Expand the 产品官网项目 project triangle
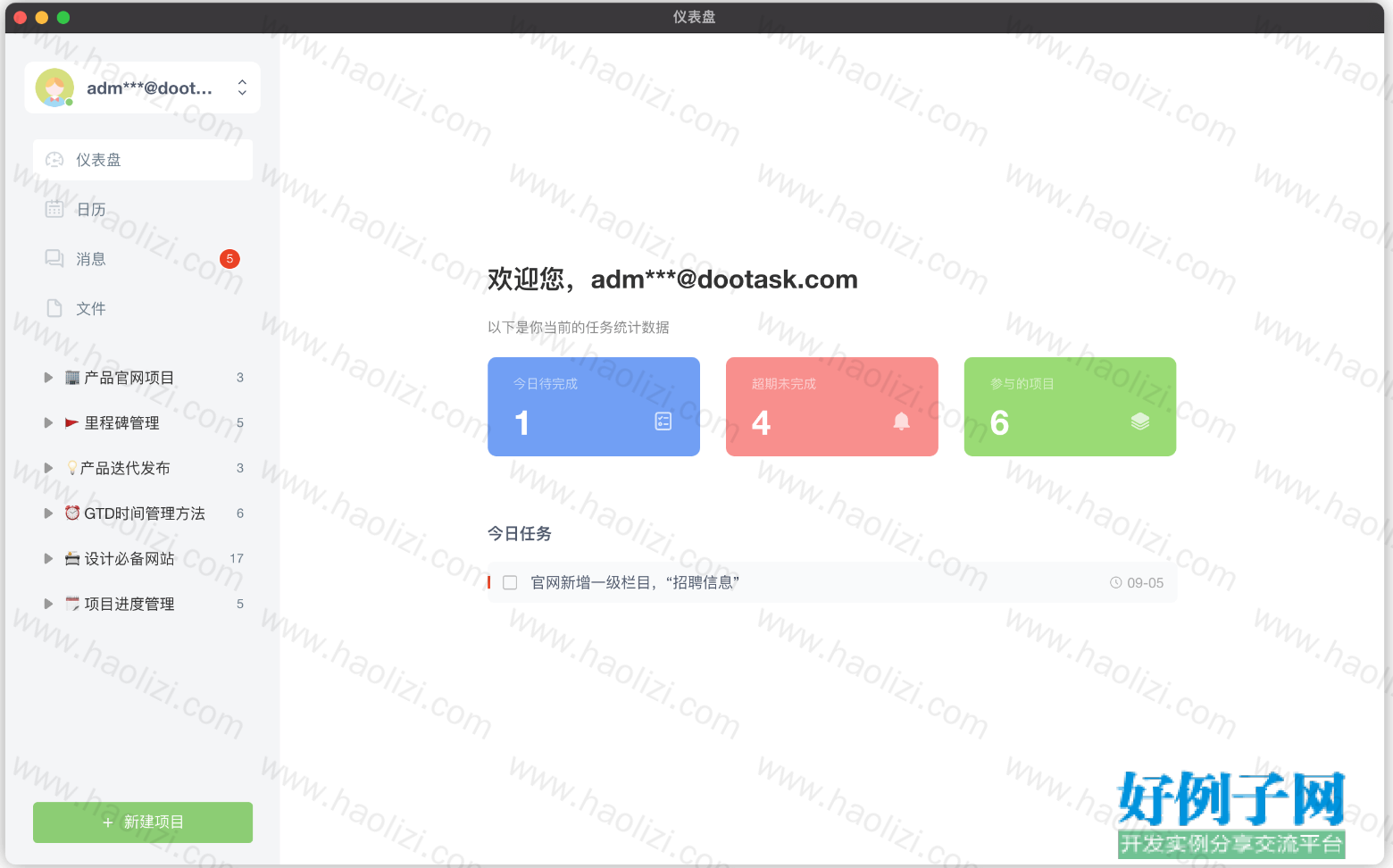This screenshot has height=868, width=1393. [48, 378]
